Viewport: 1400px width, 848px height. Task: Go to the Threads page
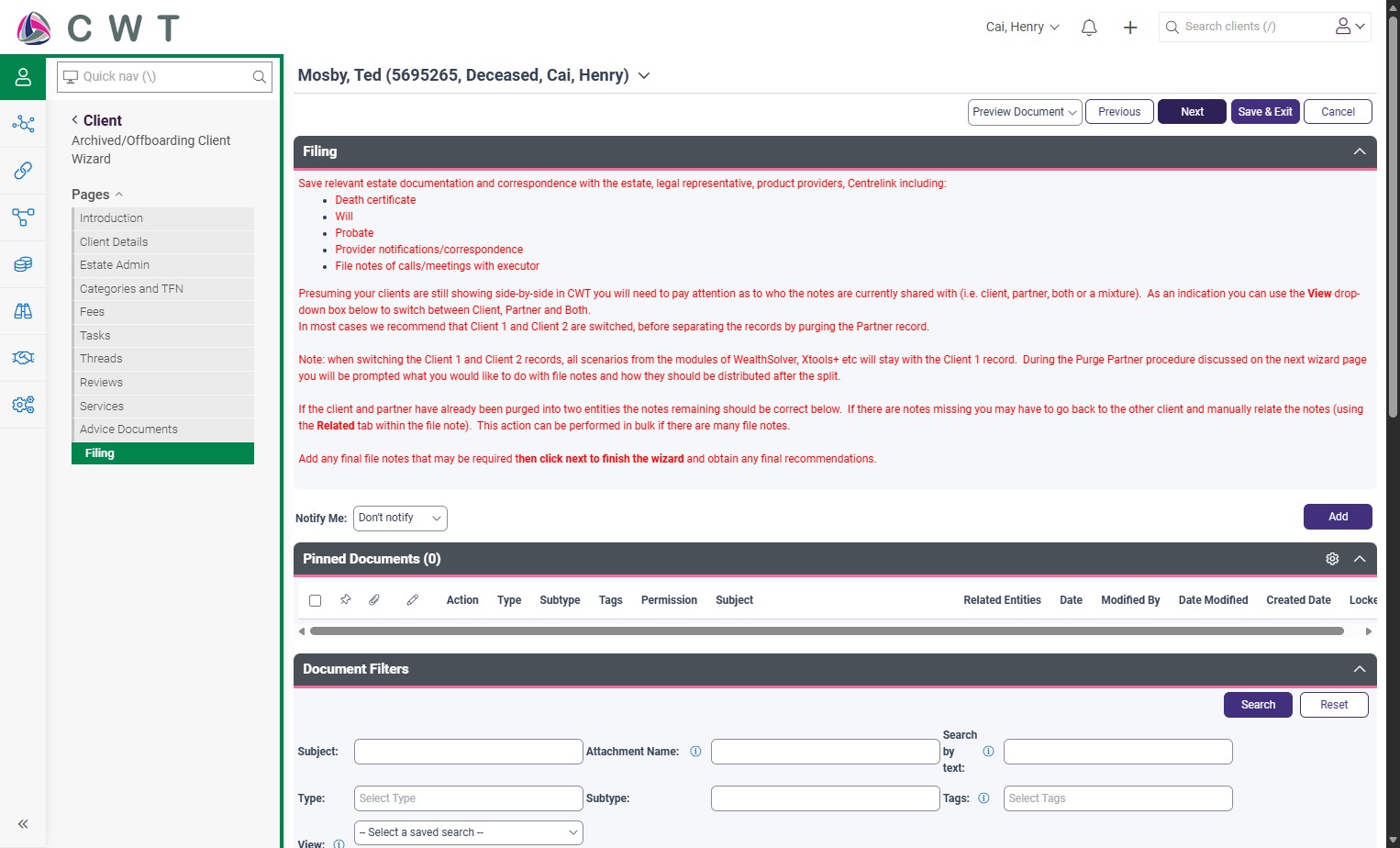pos(163,359)
